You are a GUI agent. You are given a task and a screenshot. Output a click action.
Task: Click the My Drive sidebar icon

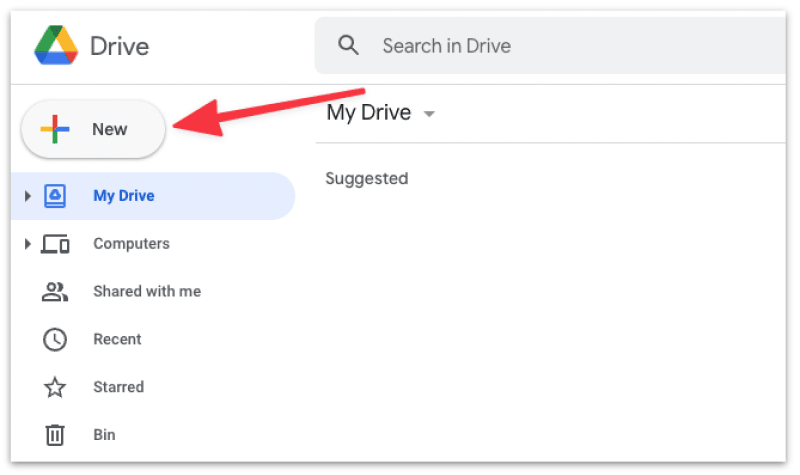55,196
